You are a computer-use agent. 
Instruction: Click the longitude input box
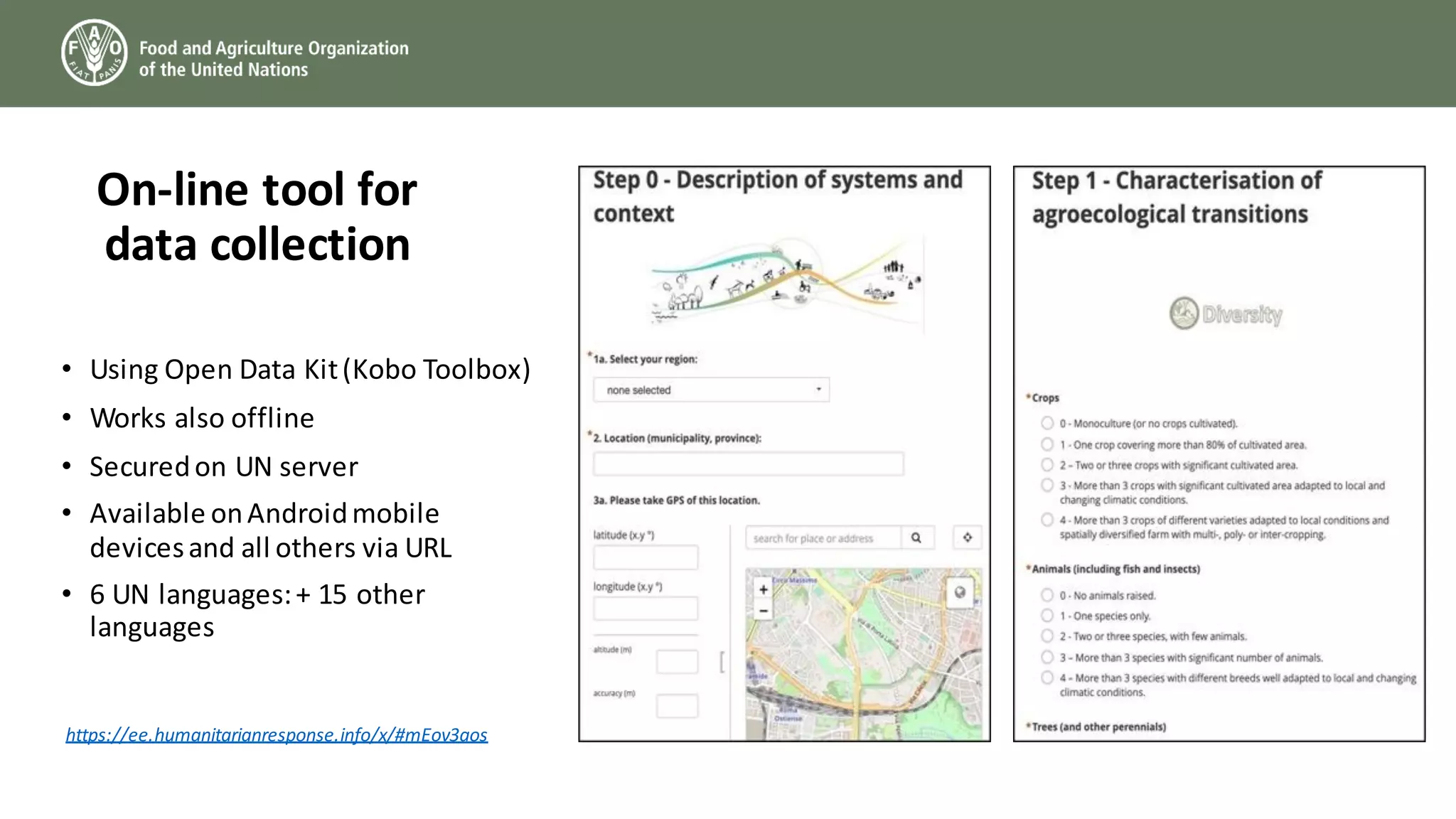646,609
